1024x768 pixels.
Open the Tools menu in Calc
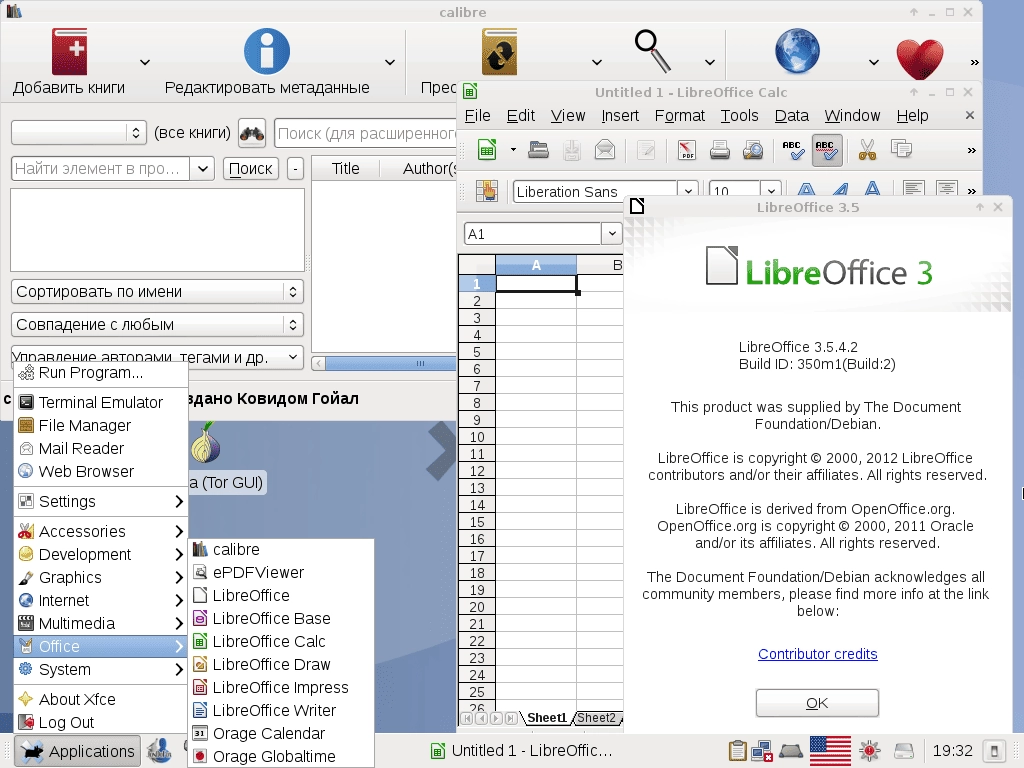click(x=739, y=116)
